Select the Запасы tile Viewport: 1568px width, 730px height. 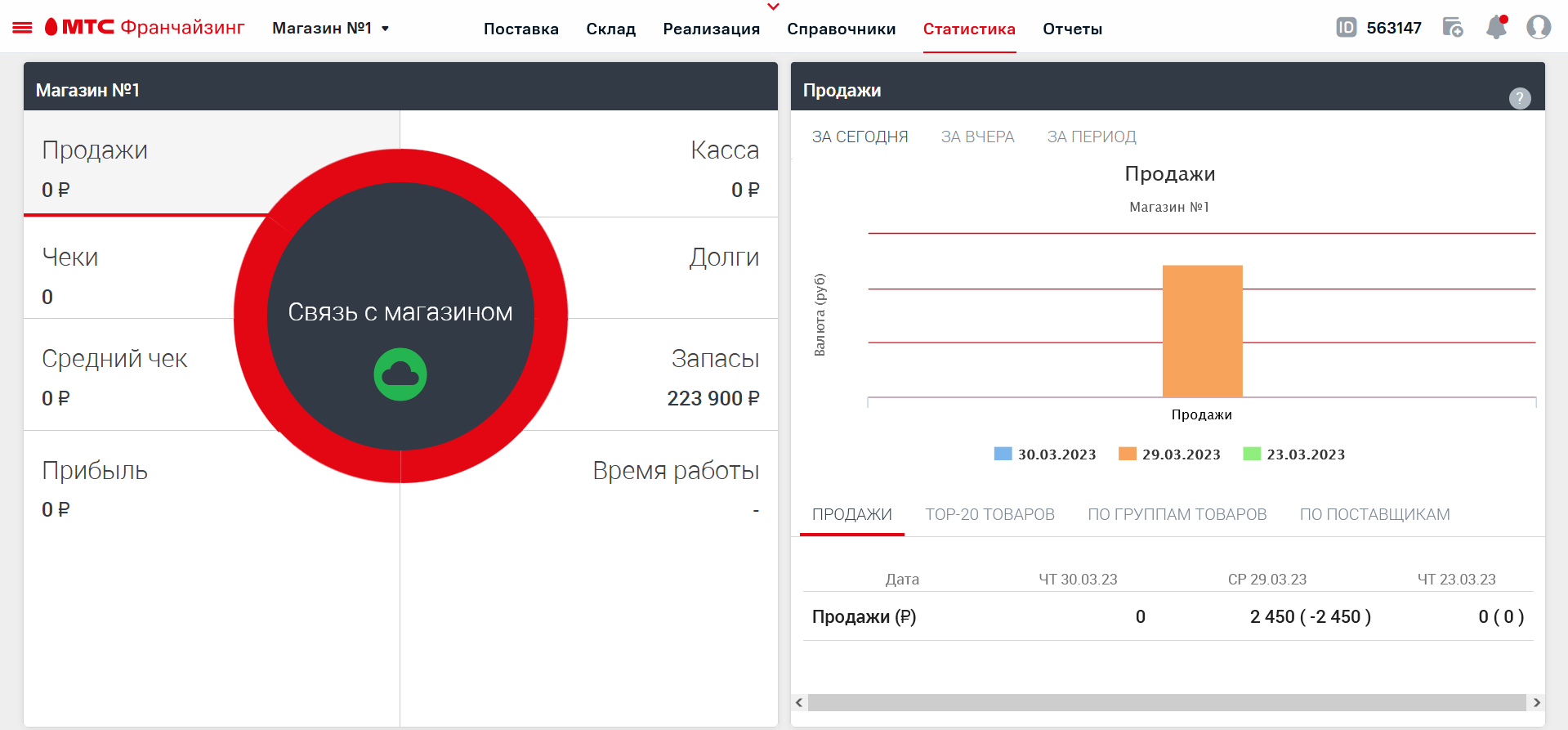(668, 374)
